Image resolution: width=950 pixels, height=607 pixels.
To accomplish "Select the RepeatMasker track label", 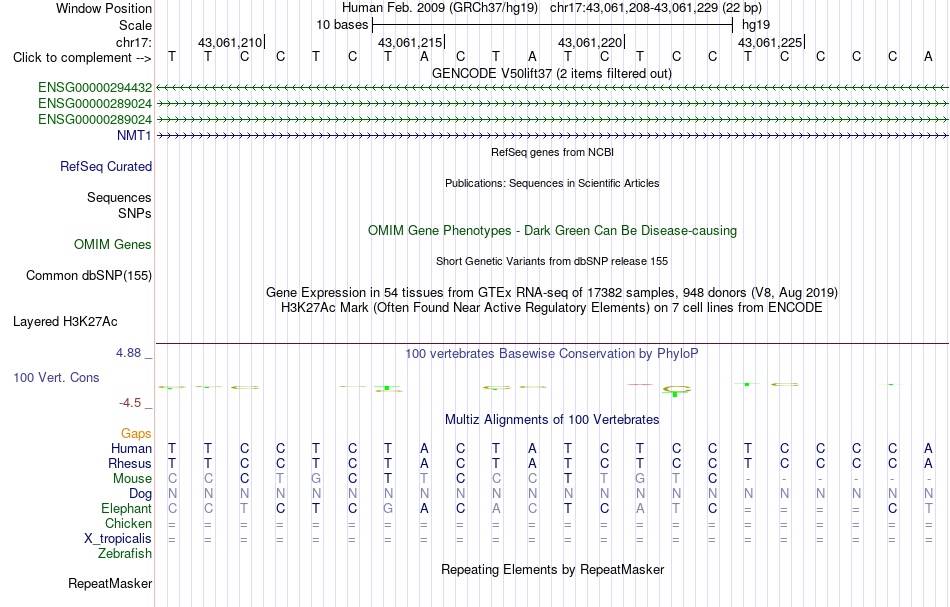I will click(110, 584).
